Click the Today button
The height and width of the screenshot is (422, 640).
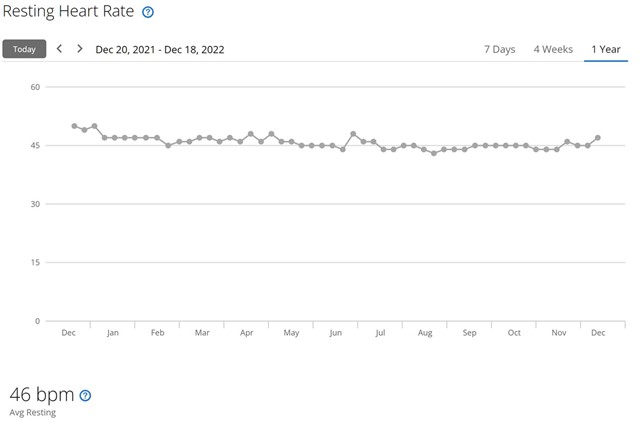click(x=24, y=49)
